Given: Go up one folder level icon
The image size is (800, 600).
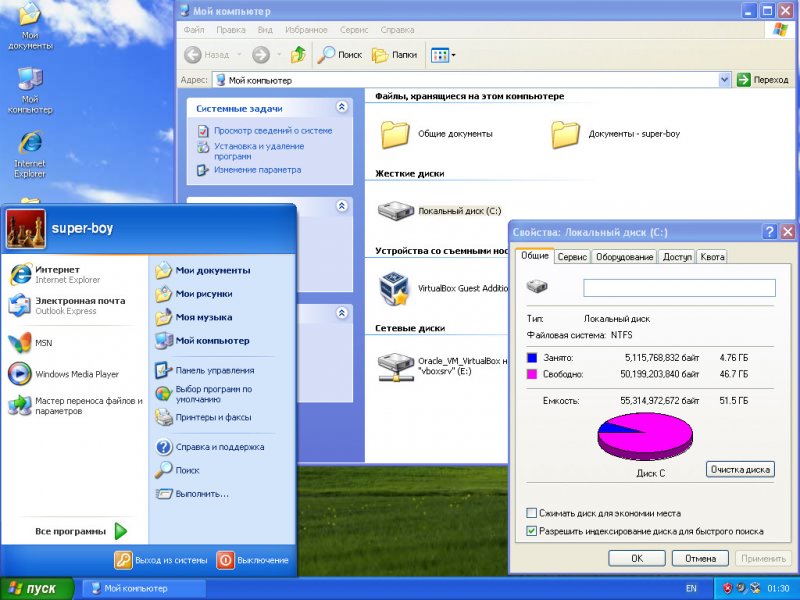Looking at the screenshot, I should (298, 55).
